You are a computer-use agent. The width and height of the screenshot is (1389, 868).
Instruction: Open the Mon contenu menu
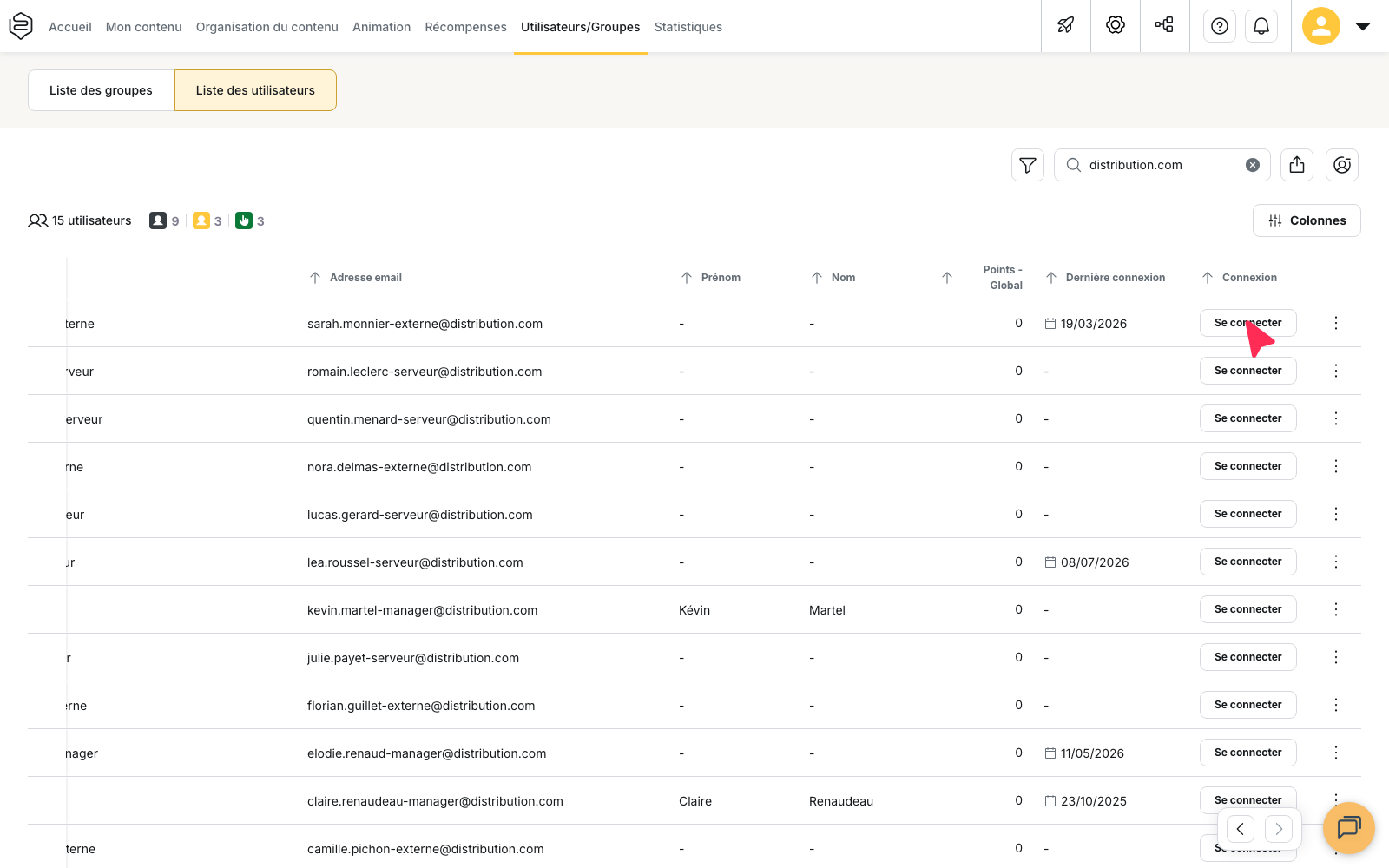(144, 27)
